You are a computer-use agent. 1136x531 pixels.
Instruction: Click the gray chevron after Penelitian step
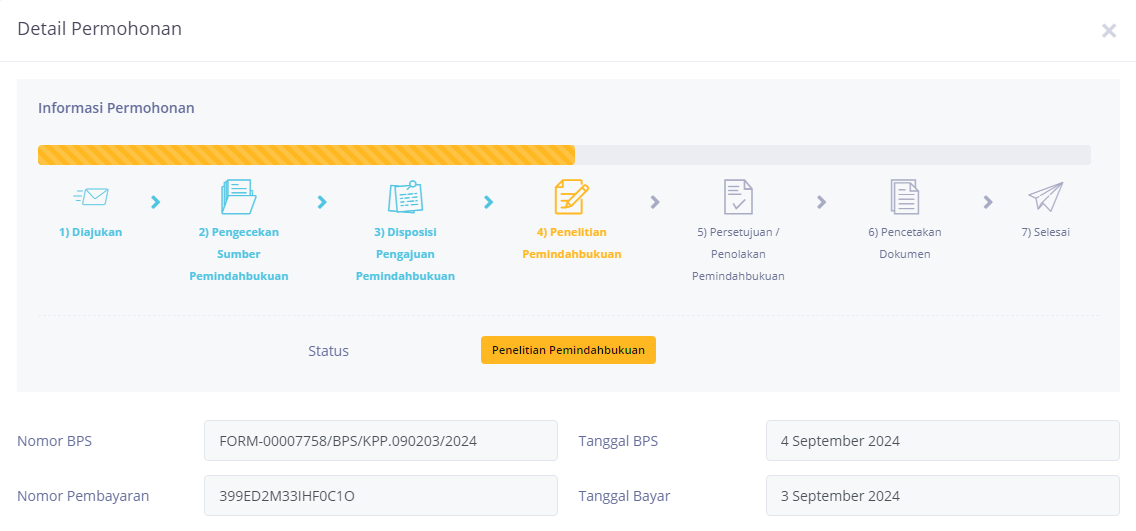[655, 202]
